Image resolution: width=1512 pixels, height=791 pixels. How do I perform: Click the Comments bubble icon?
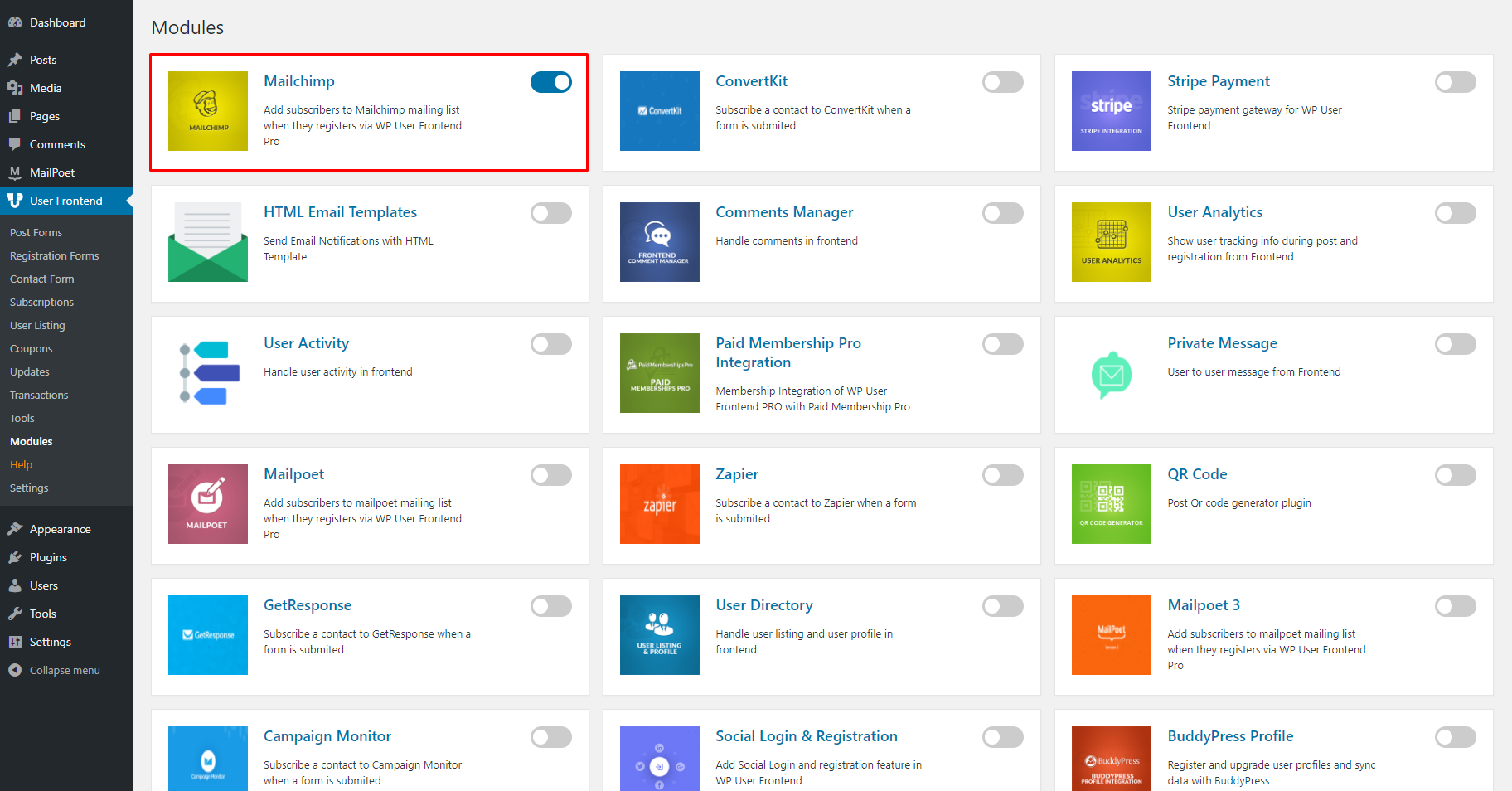[15, 144]
